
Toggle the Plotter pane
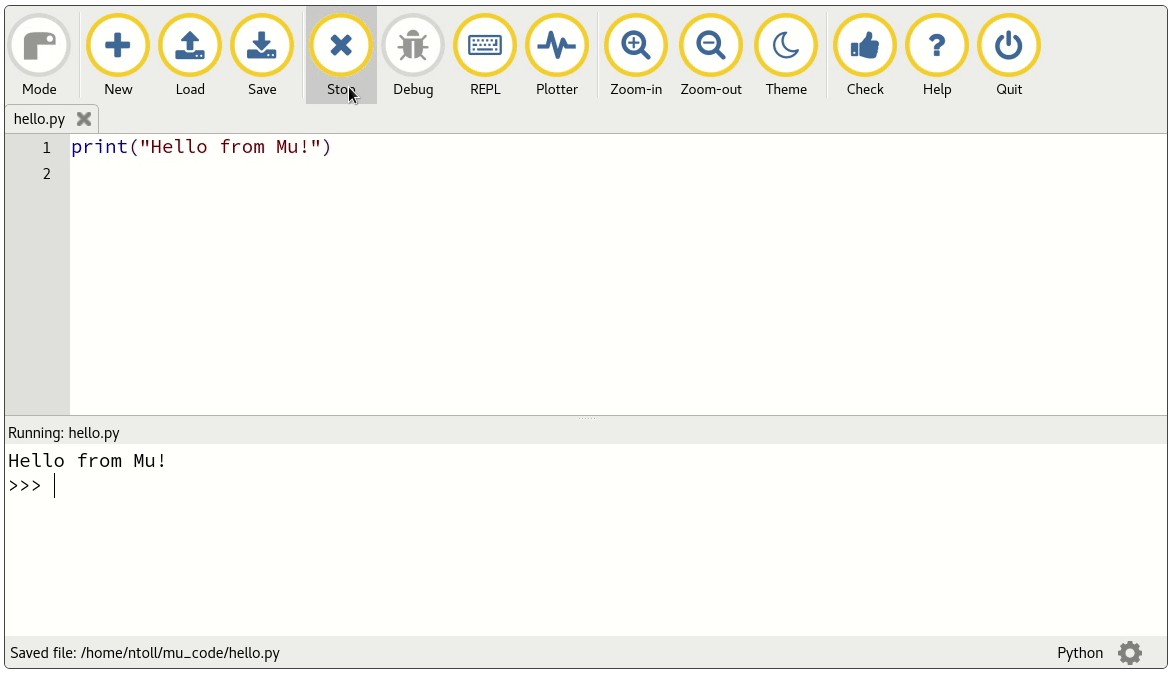(557, 46)
